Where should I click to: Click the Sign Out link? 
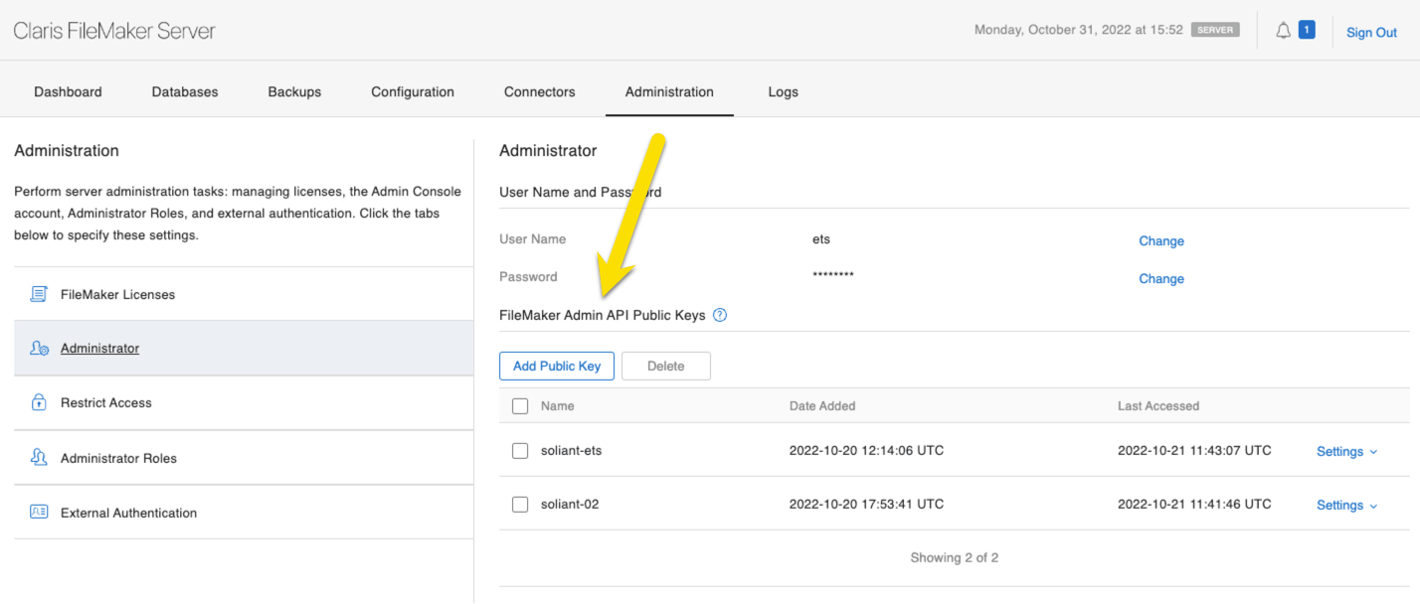[x=1371, y=32]
